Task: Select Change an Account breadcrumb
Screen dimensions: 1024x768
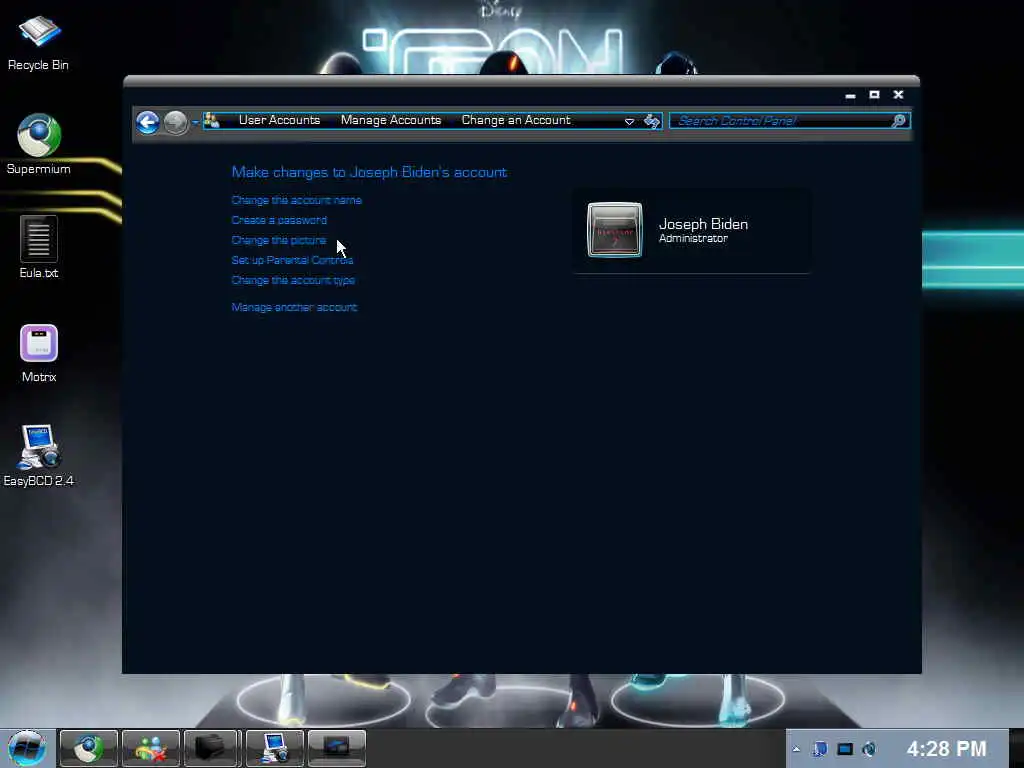Action: pos(516,120)
